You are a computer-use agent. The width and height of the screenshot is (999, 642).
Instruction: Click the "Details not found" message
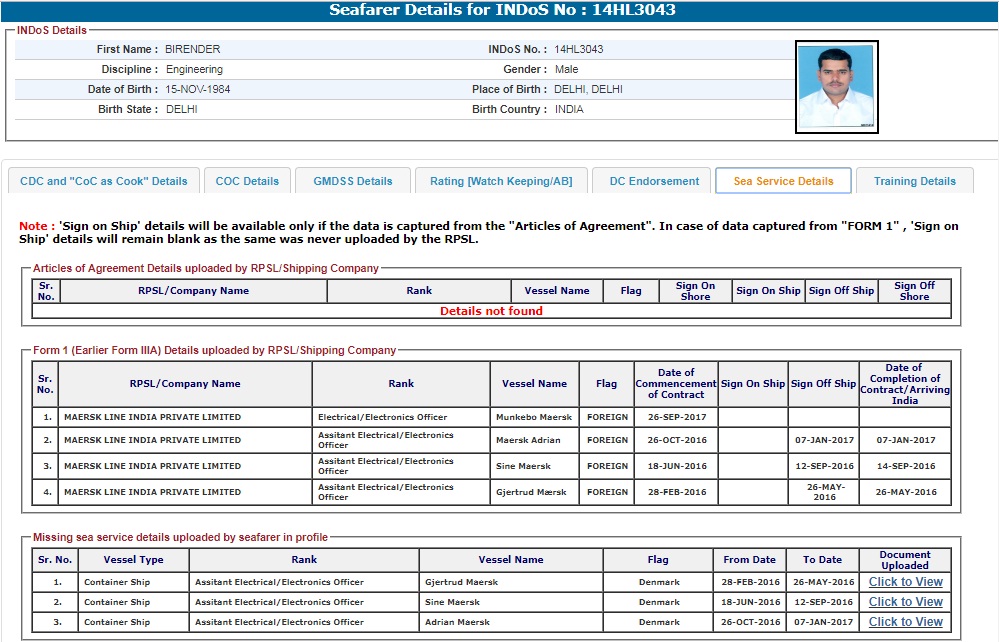491,311
